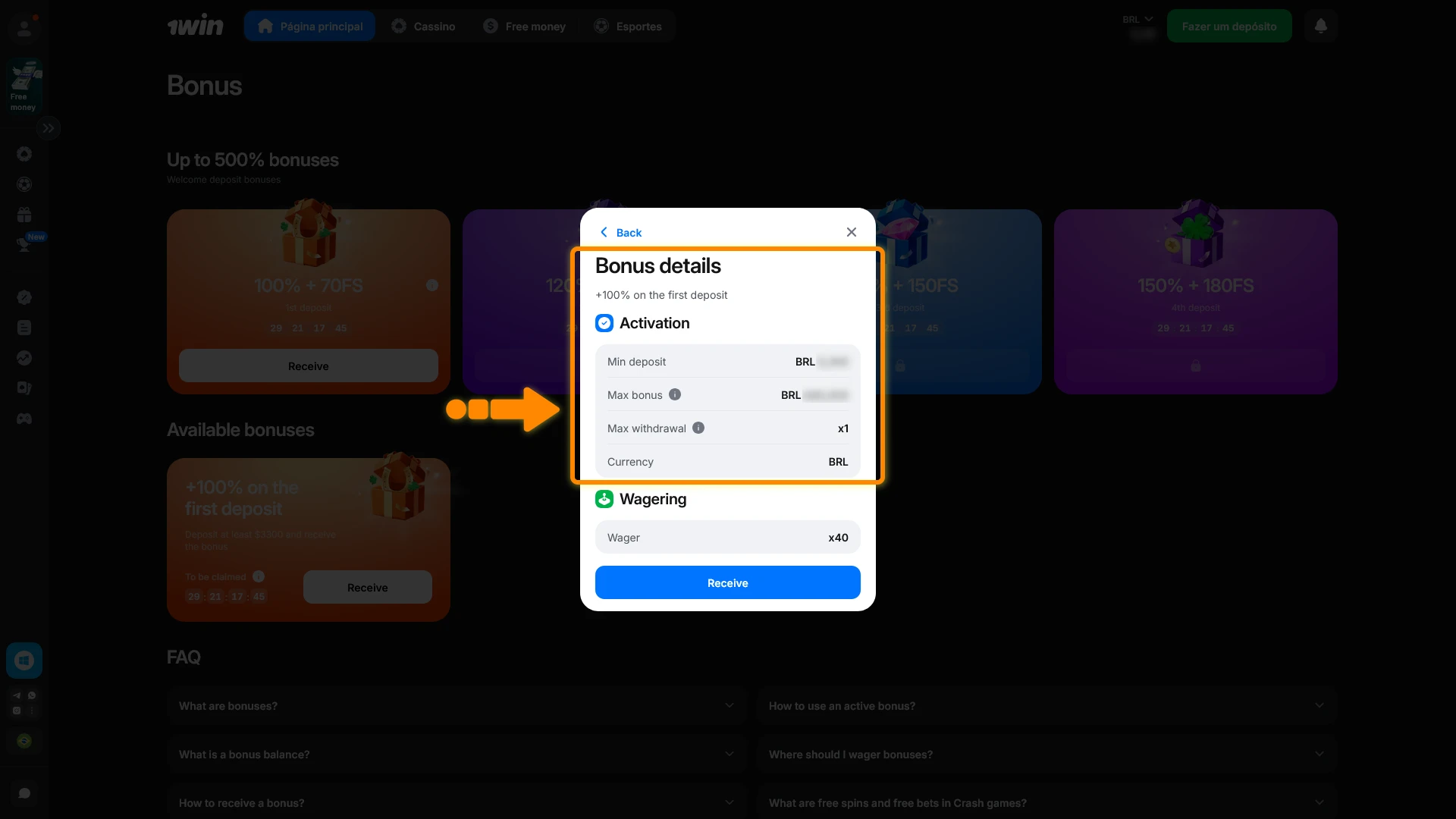Open the notifications bell icon
This screenshot has width=1456, height=819.
(x=1320, y=26)
